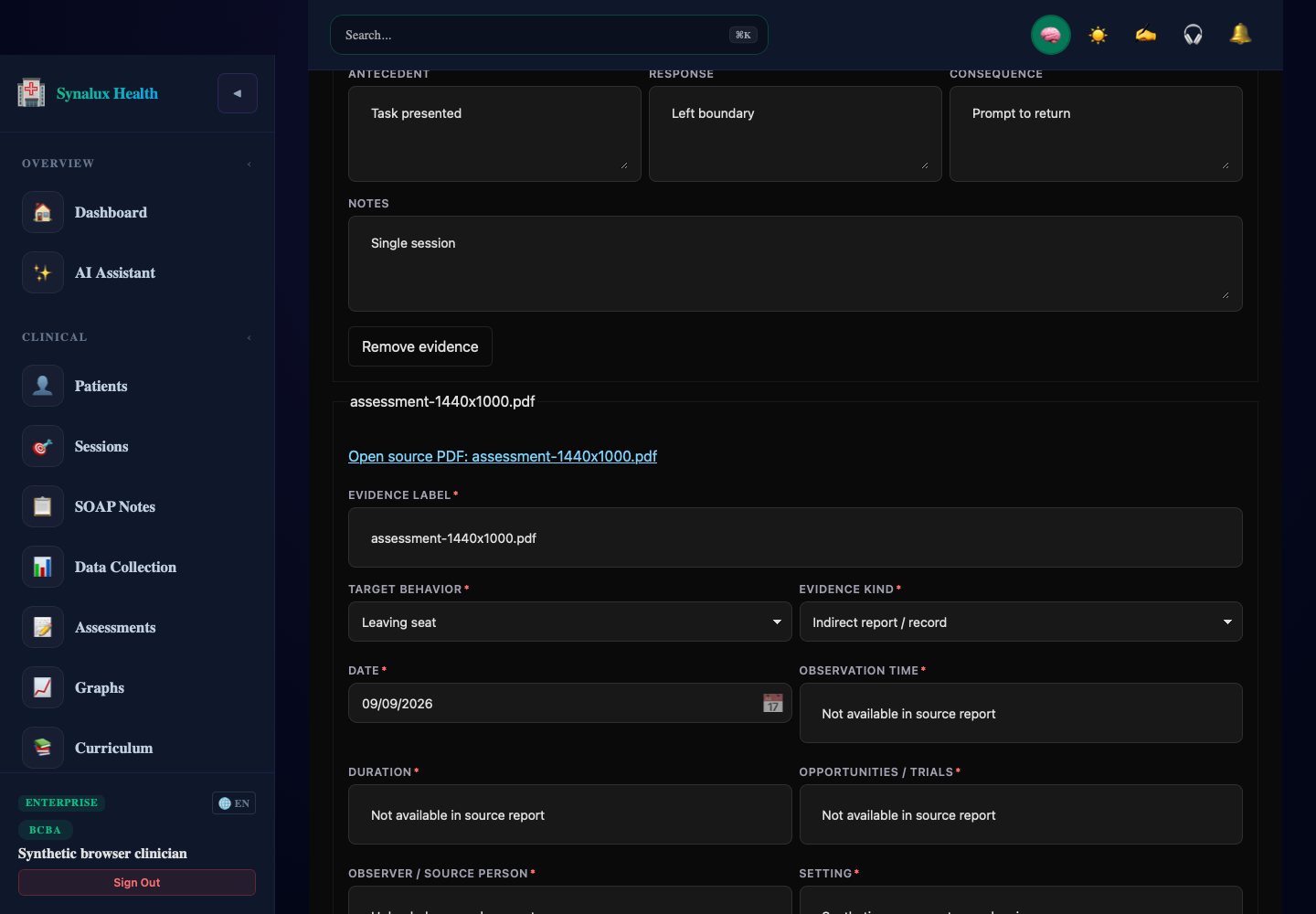Toggle light theme with the sun icon
The height and width of the screenshot is (914, 1316).
coord(1098,35)
